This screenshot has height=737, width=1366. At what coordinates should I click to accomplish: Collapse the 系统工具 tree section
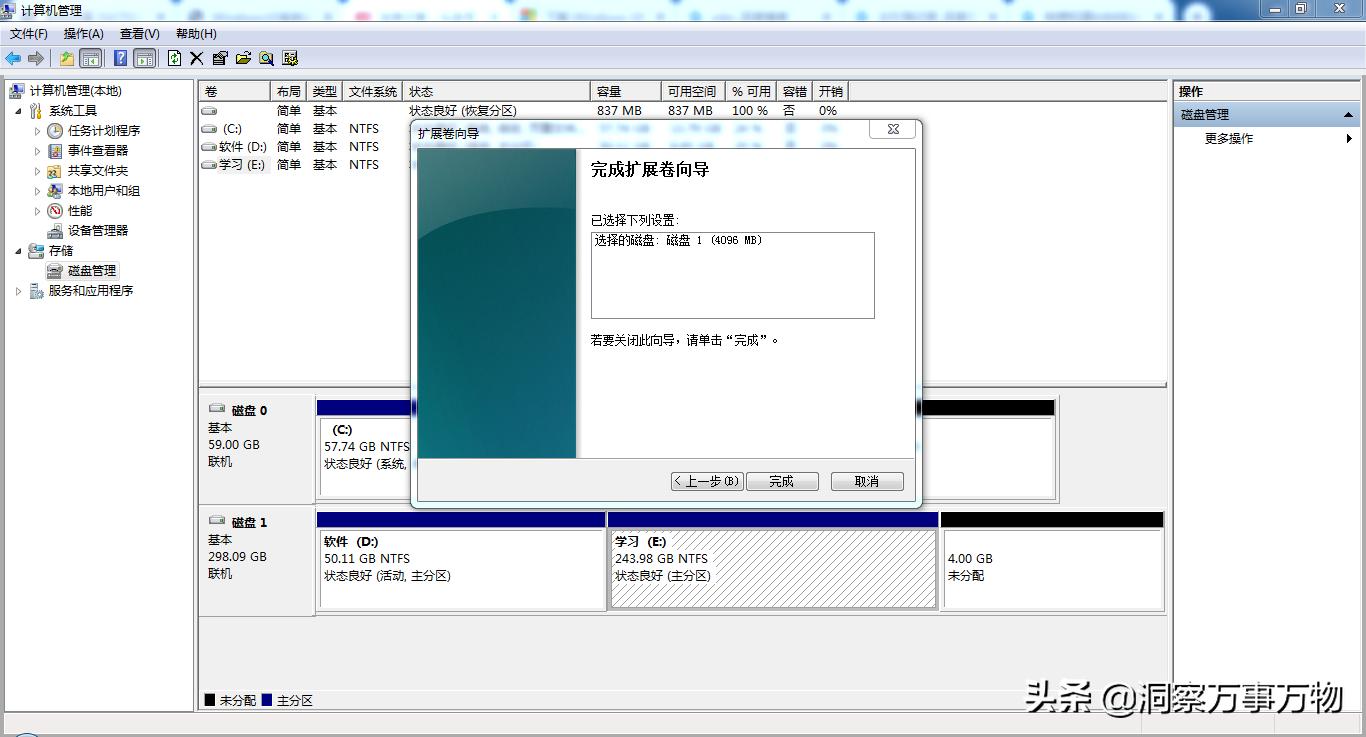point(18,110)
